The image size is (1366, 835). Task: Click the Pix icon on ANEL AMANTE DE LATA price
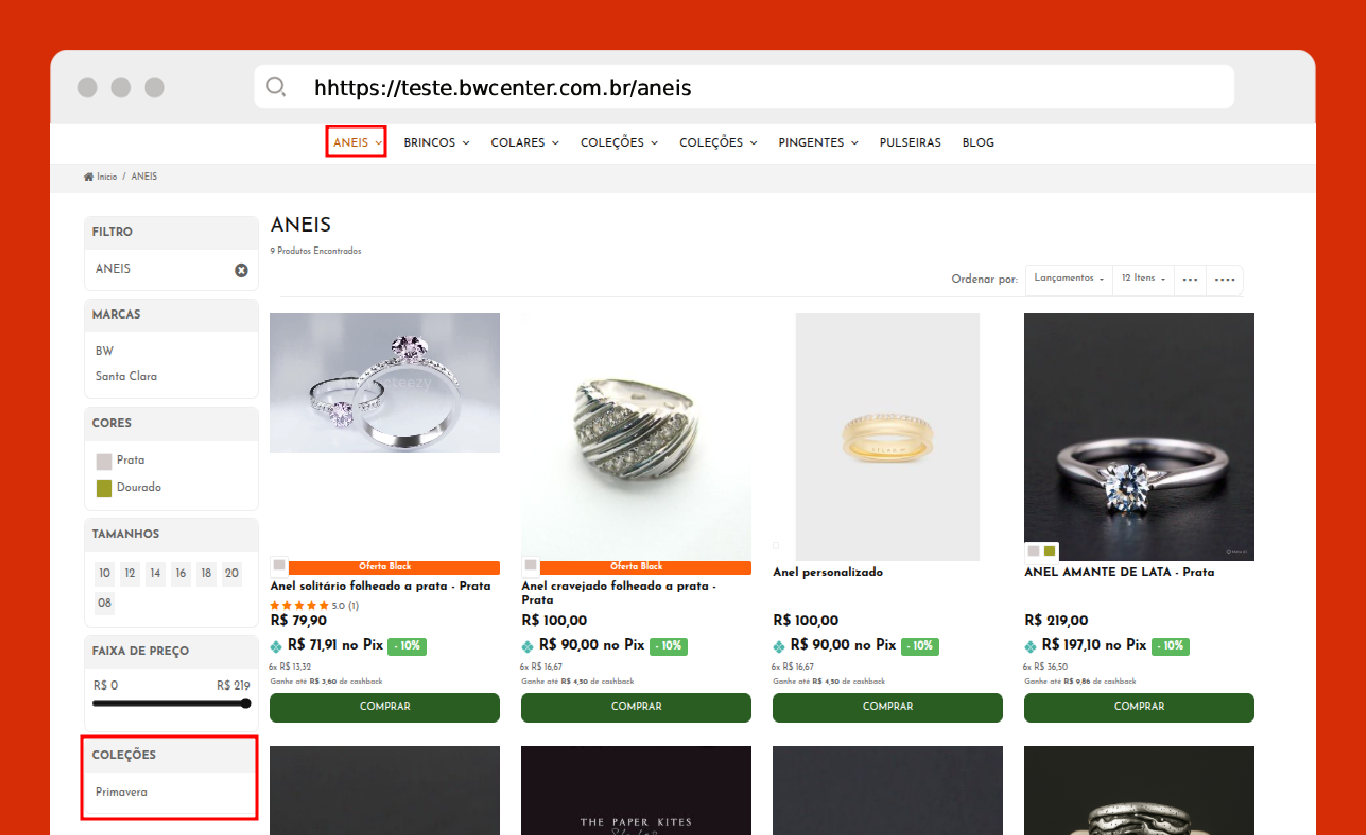(x=1030, y=646)
